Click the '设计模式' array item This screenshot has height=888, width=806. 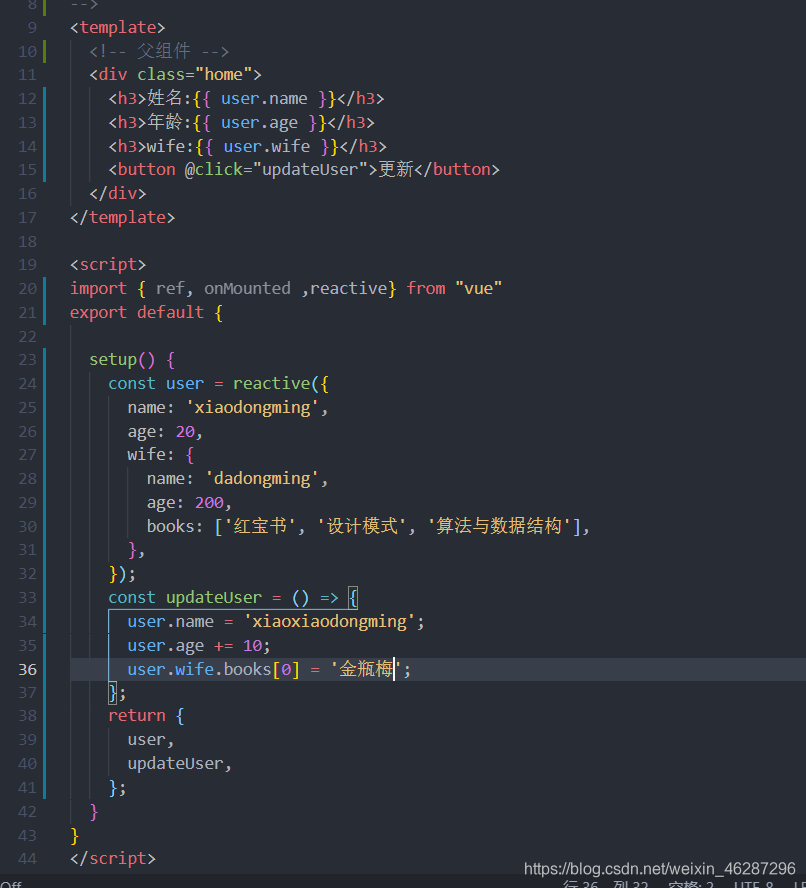[x=362, y=526]
